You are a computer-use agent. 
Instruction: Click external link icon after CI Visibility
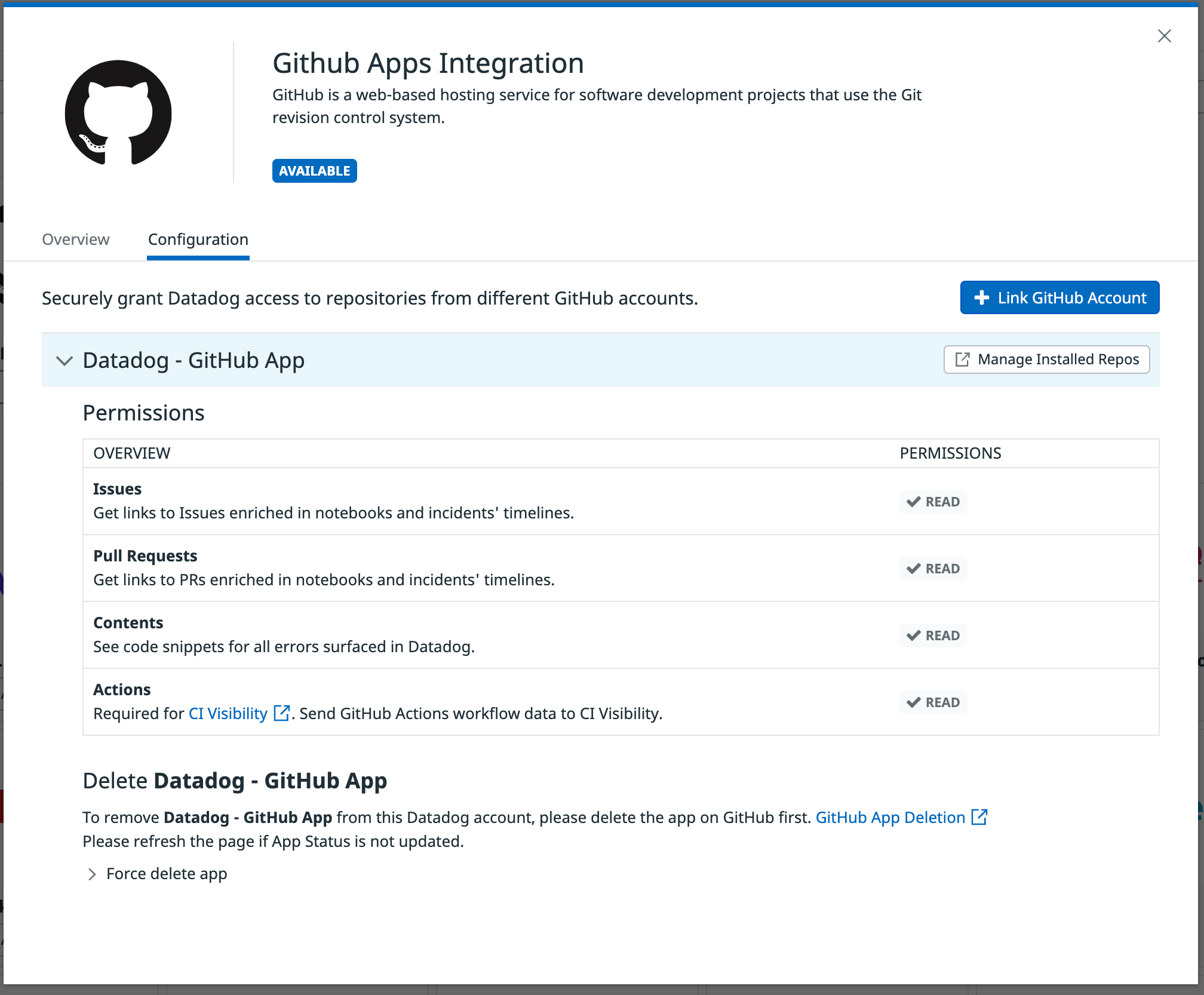(281, 713)
